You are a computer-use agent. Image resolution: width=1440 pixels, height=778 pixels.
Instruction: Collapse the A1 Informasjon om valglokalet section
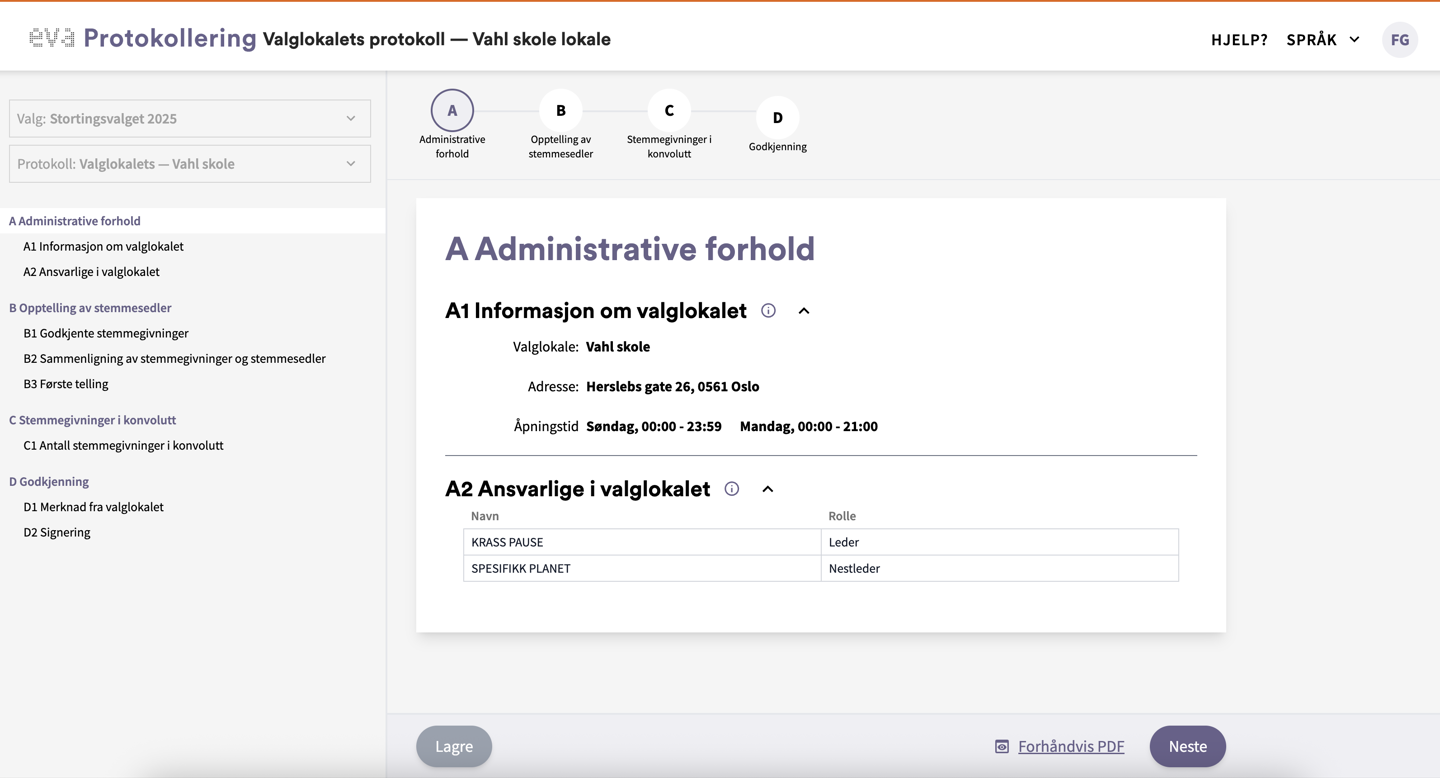(x=804, y=311)
